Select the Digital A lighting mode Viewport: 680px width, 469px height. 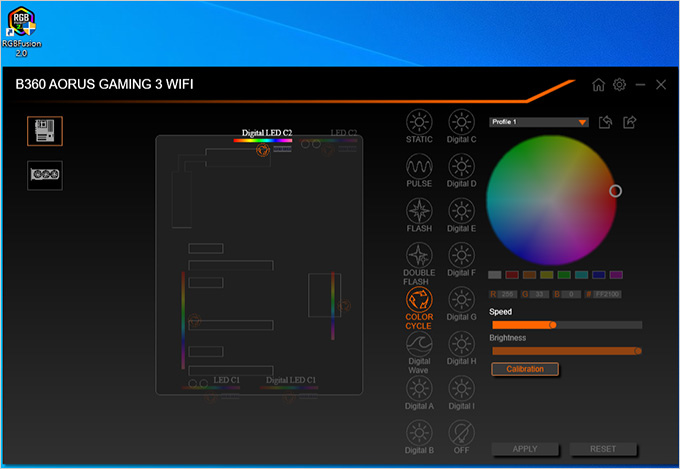[419, 393]
